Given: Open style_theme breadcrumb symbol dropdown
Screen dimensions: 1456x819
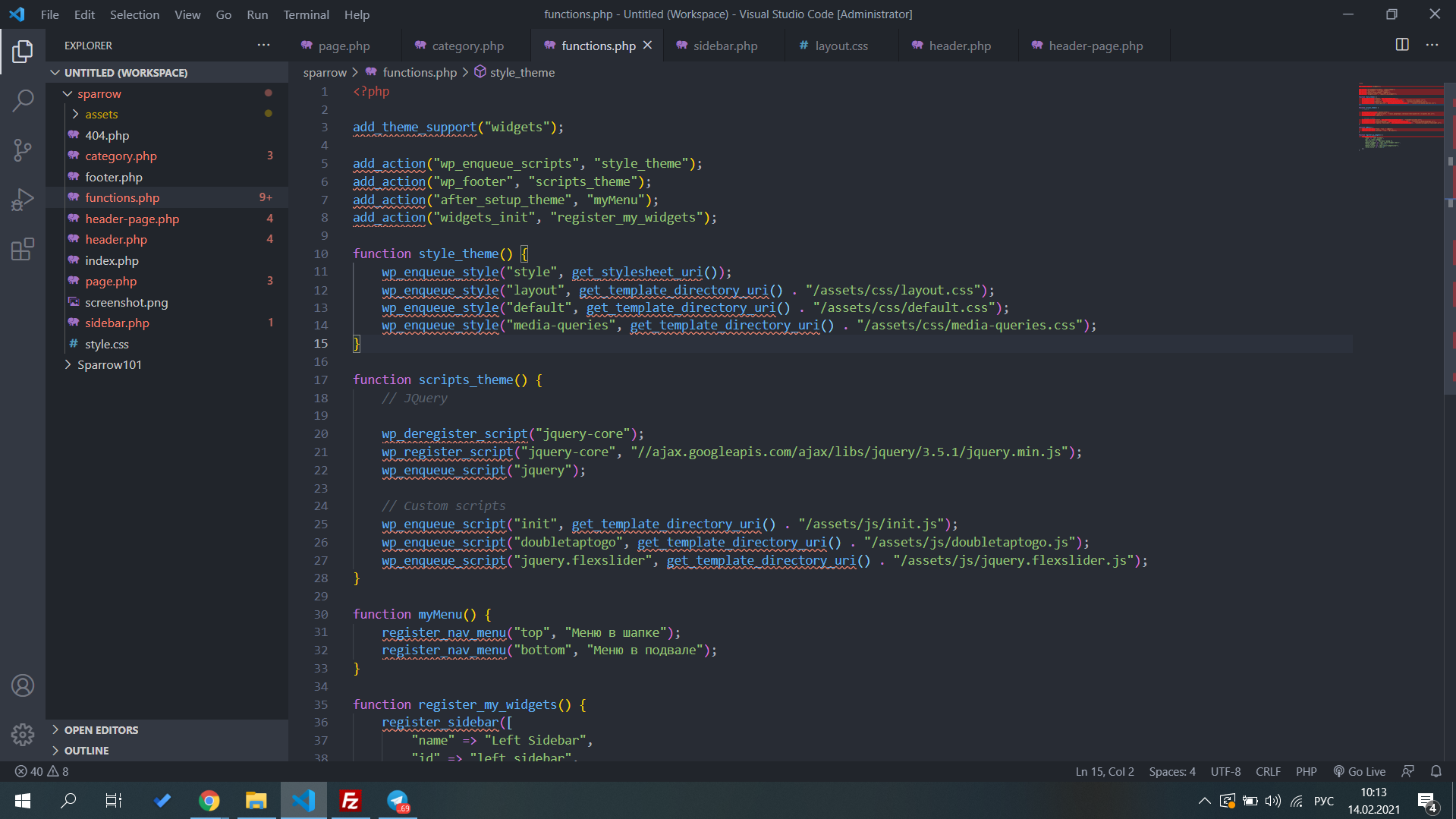Looking at the screenshot, I should (514, 72).
